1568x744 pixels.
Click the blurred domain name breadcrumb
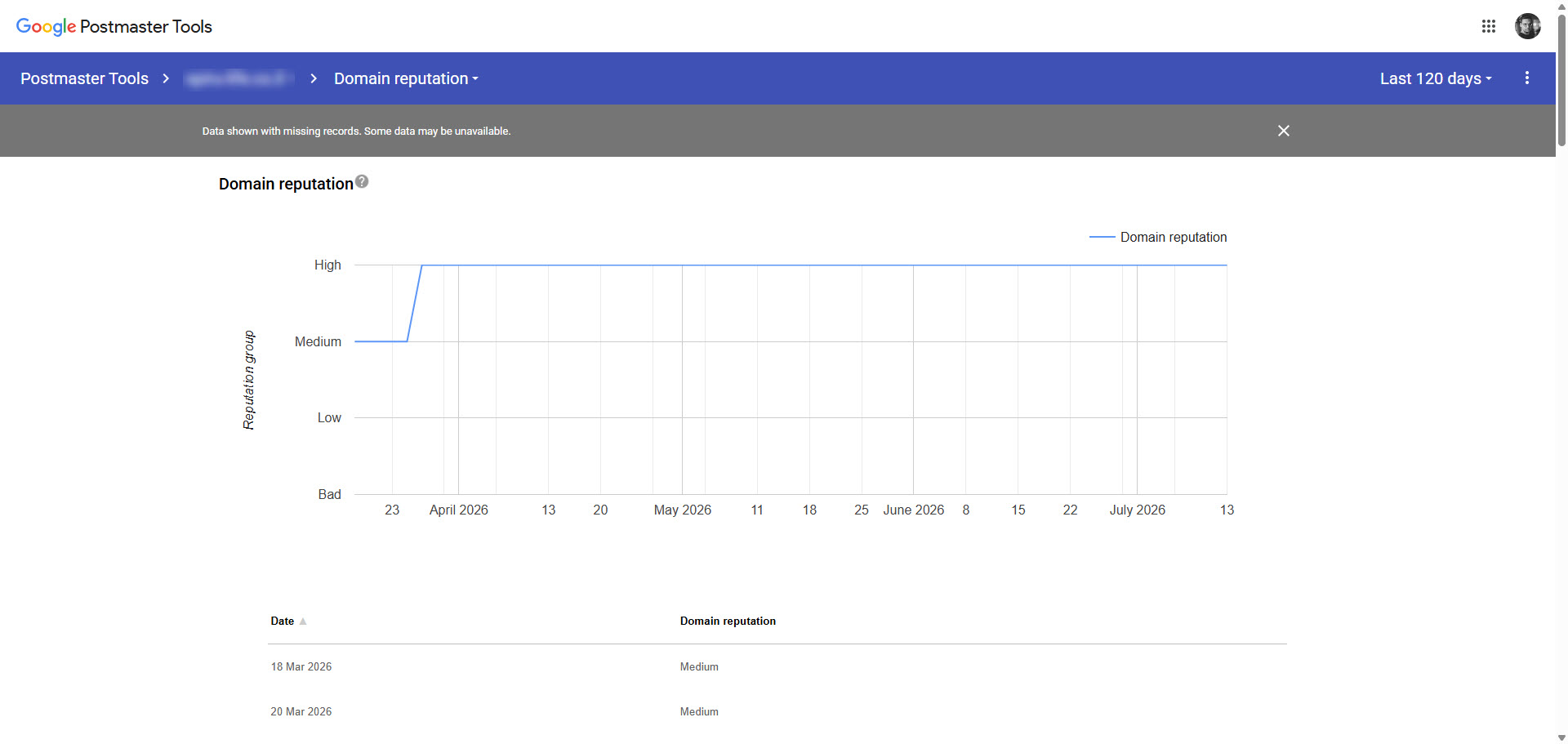tap(238, 78)
